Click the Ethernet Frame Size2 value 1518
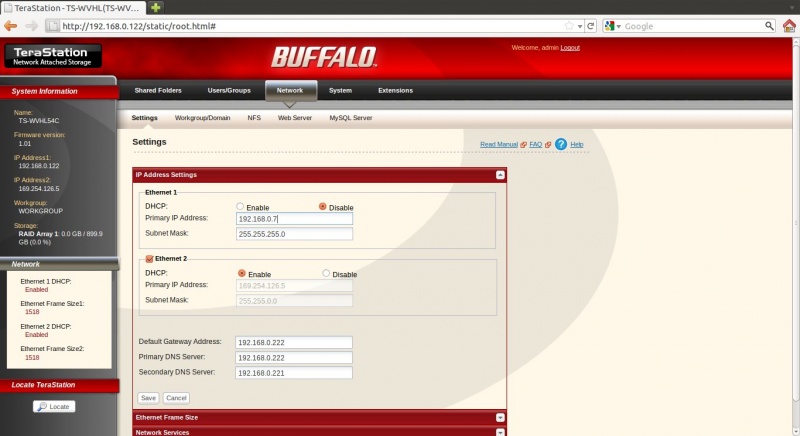 tap(32, 357)
